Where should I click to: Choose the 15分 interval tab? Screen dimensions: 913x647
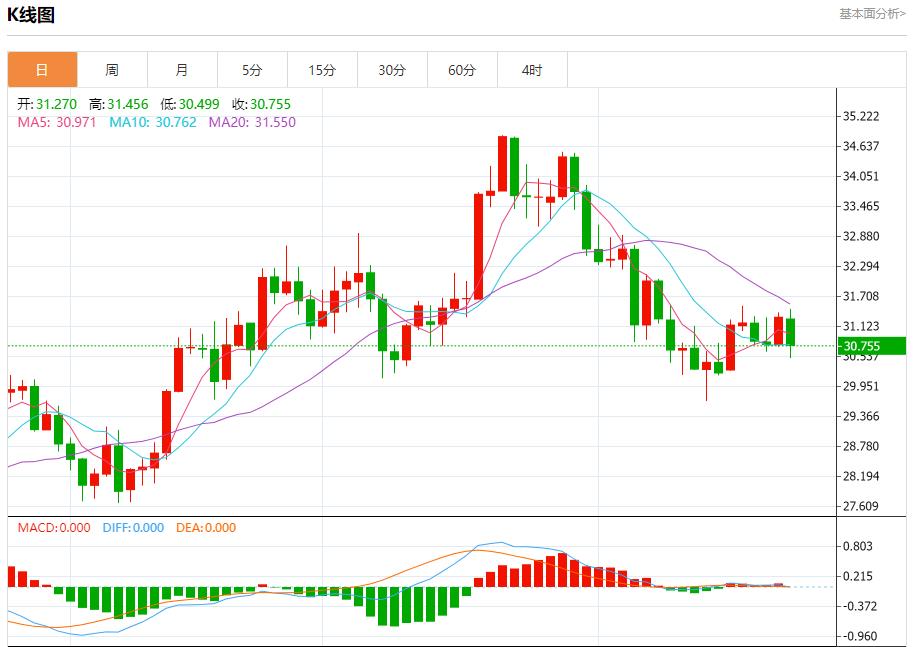(x=322, y=70)
